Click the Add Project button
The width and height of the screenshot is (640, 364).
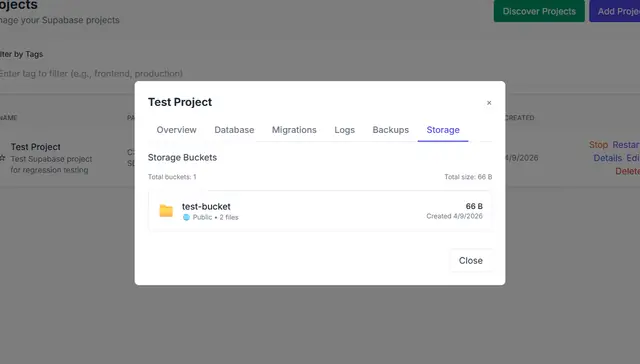click(616, 11)
